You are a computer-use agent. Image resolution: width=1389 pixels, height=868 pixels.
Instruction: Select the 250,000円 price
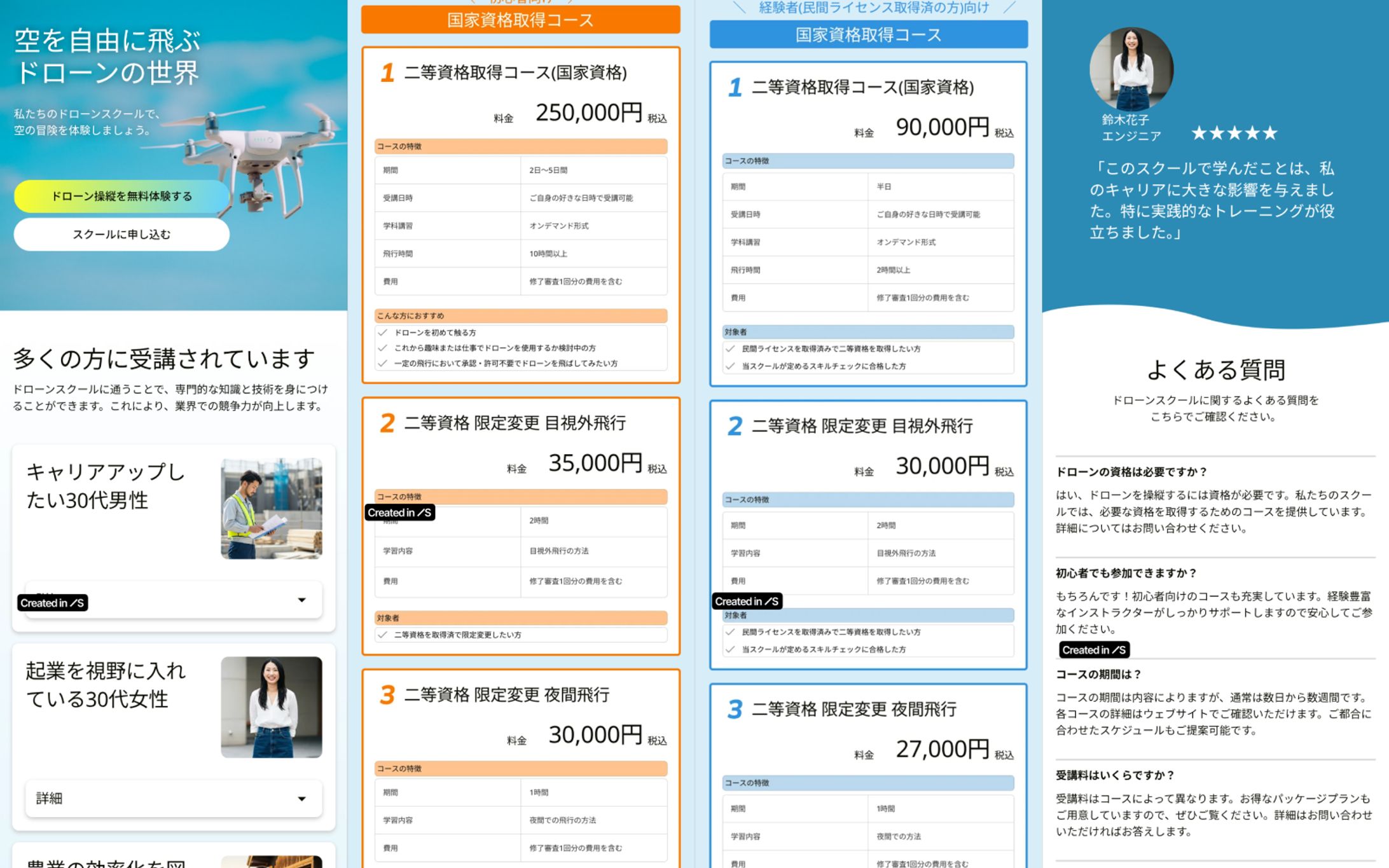(x=589, y=113)
